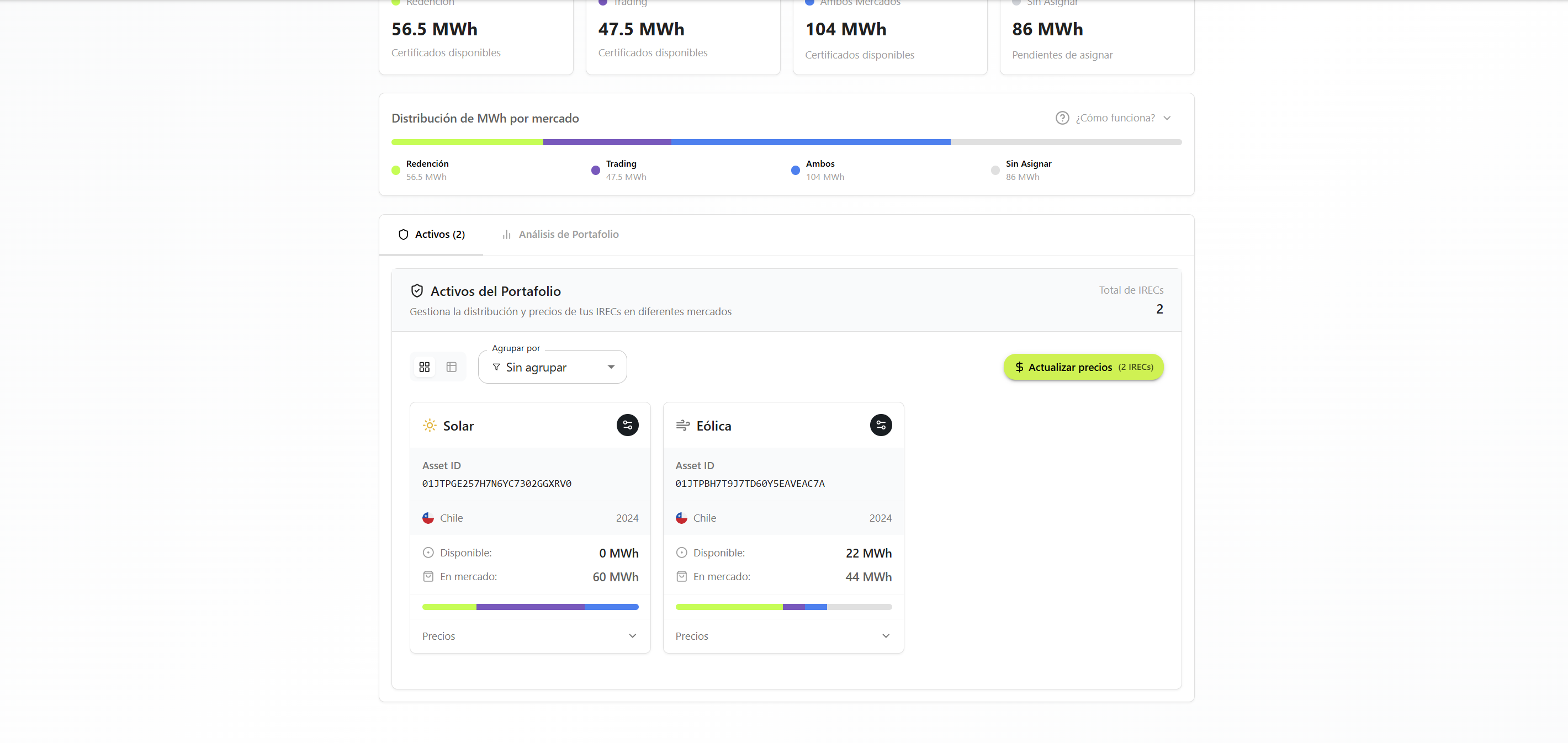Image resolution: width=1568 pixels, height=743 pixels.
Task: Switch to Análisis de Portafolio tab
Action: [x=560, y=234]
